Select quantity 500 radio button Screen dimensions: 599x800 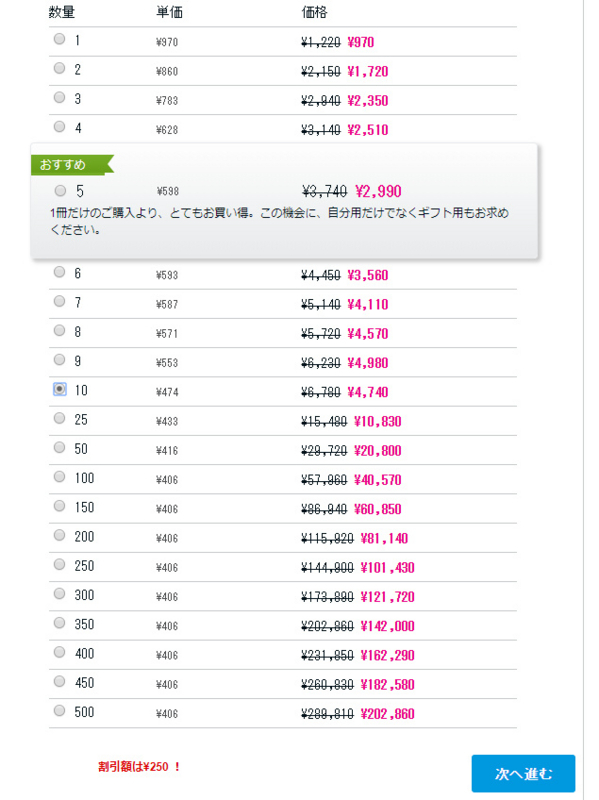coord(60,710)
